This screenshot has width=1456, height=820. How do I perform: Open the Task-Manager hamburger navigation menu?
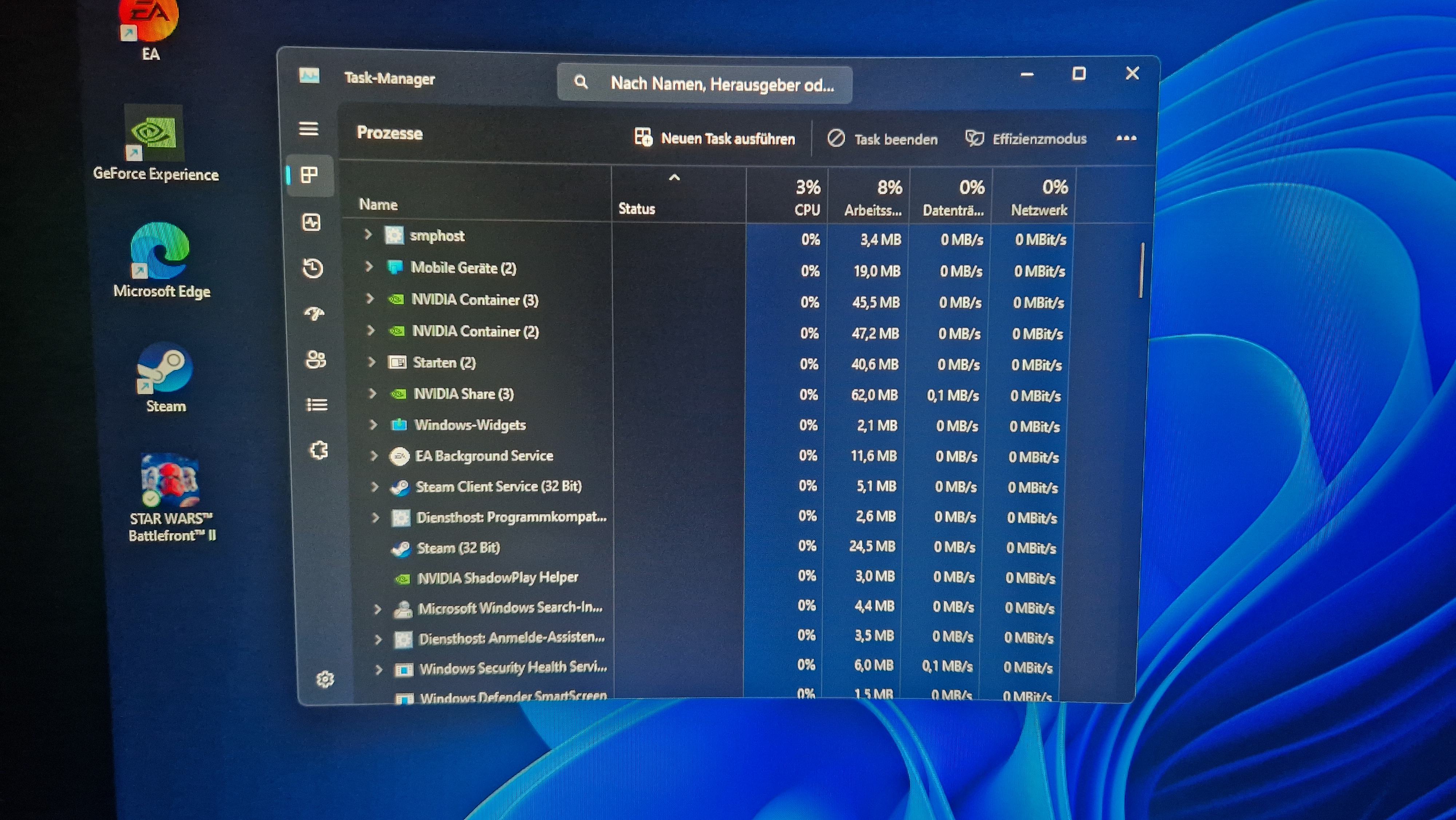coord(308,129)
